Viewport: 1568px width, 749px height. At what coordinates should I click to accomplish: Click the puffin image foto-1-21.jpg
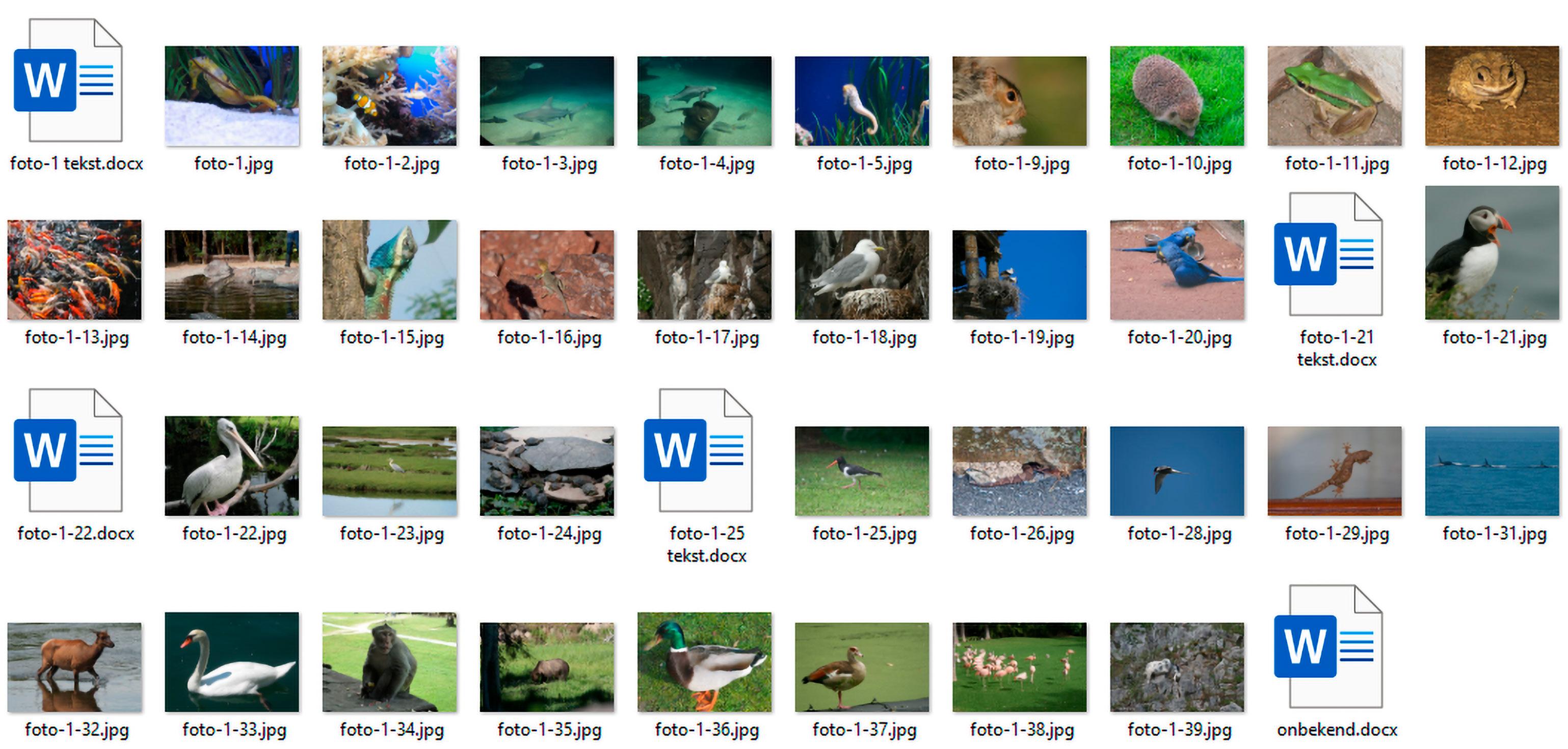(1492, 253)
